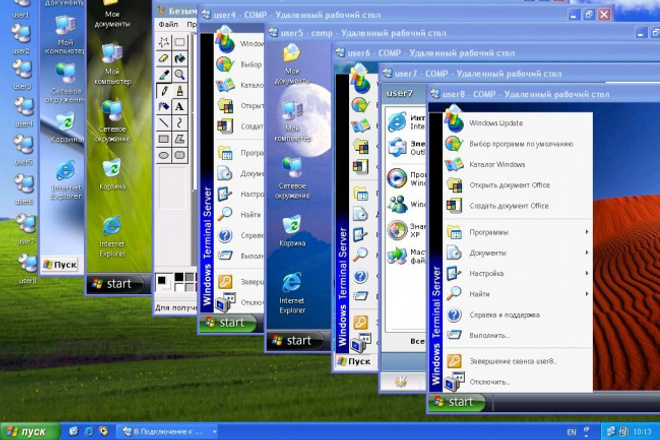Select the Magnifier tool in Paint

180,75
